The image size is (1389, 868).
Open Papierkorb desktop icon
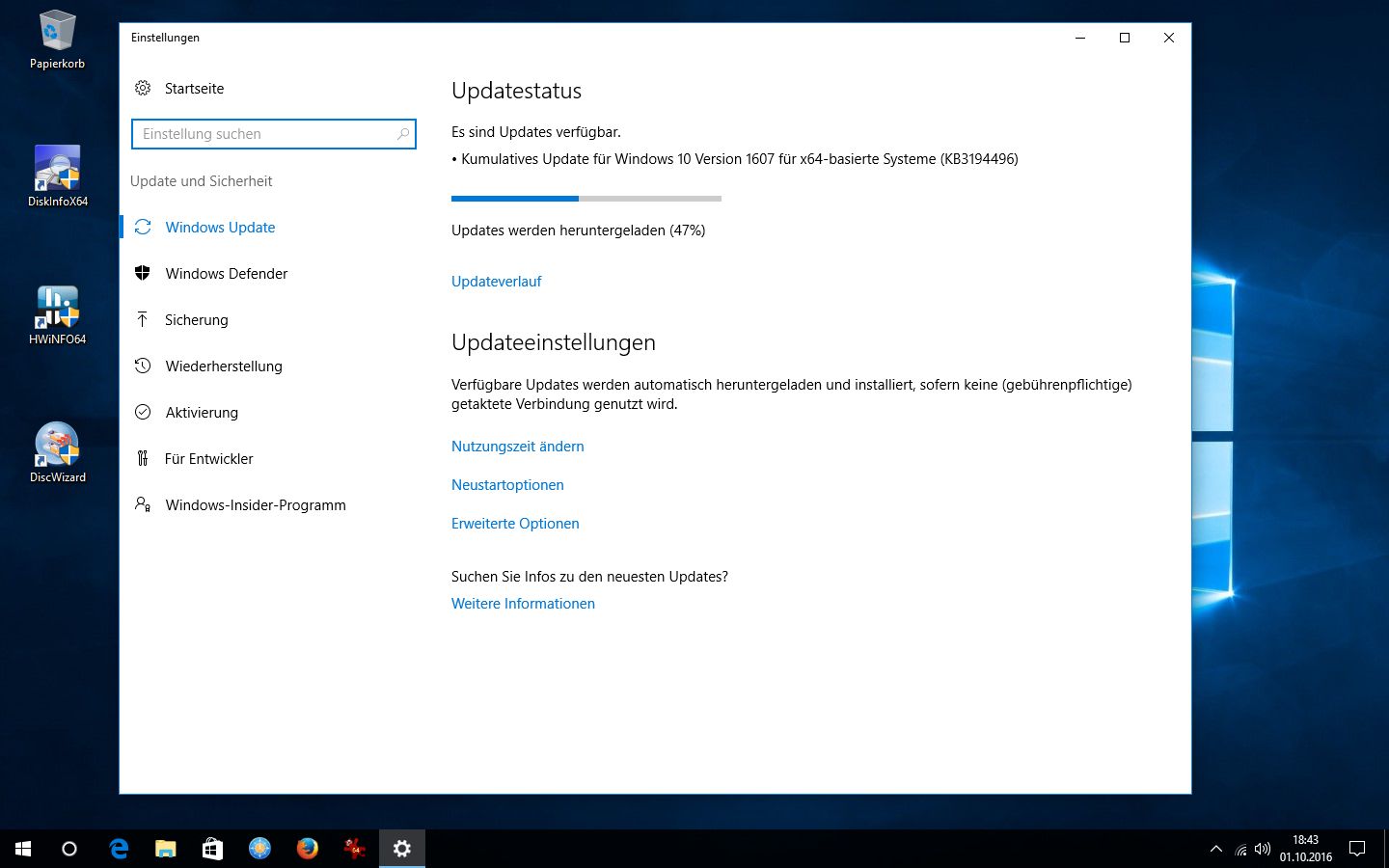57,41
